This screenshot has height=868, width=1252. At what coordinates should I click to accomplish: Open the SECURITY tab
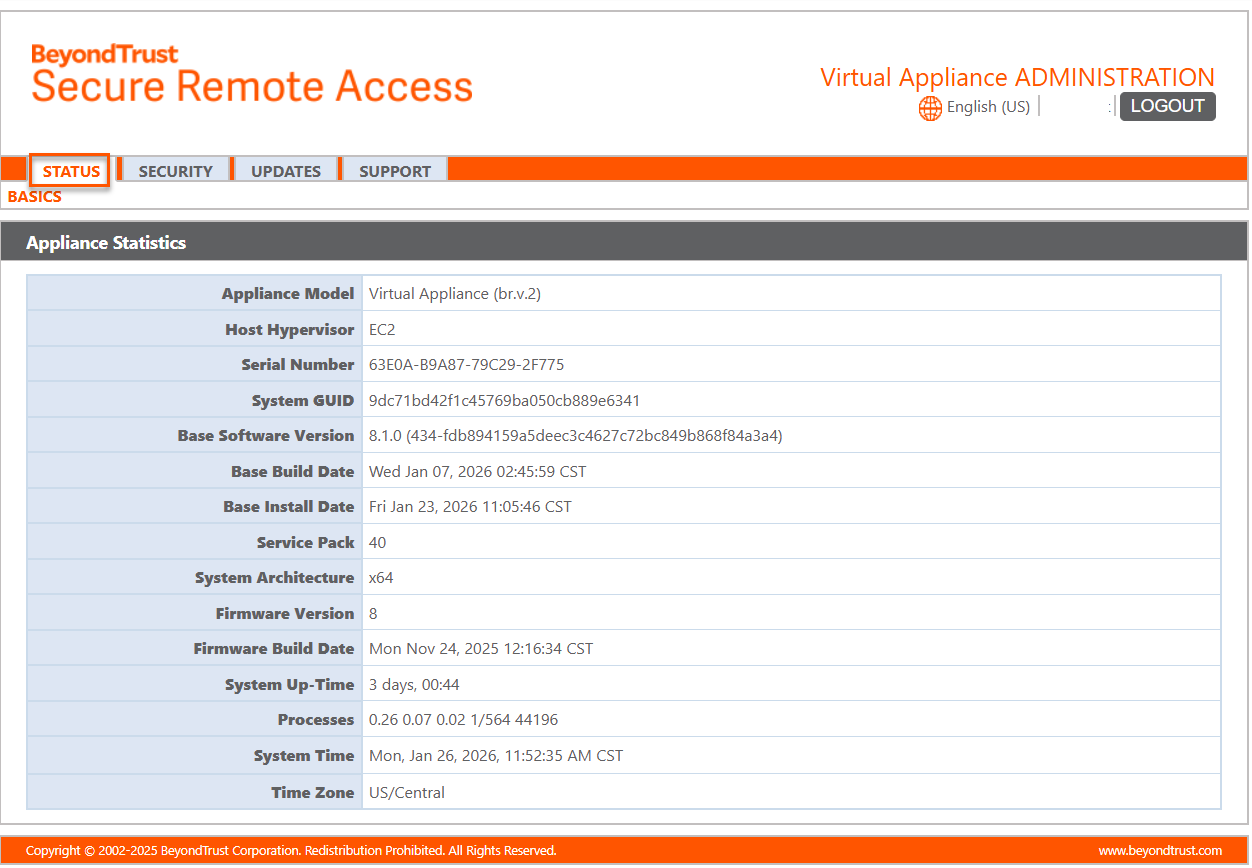175,171
